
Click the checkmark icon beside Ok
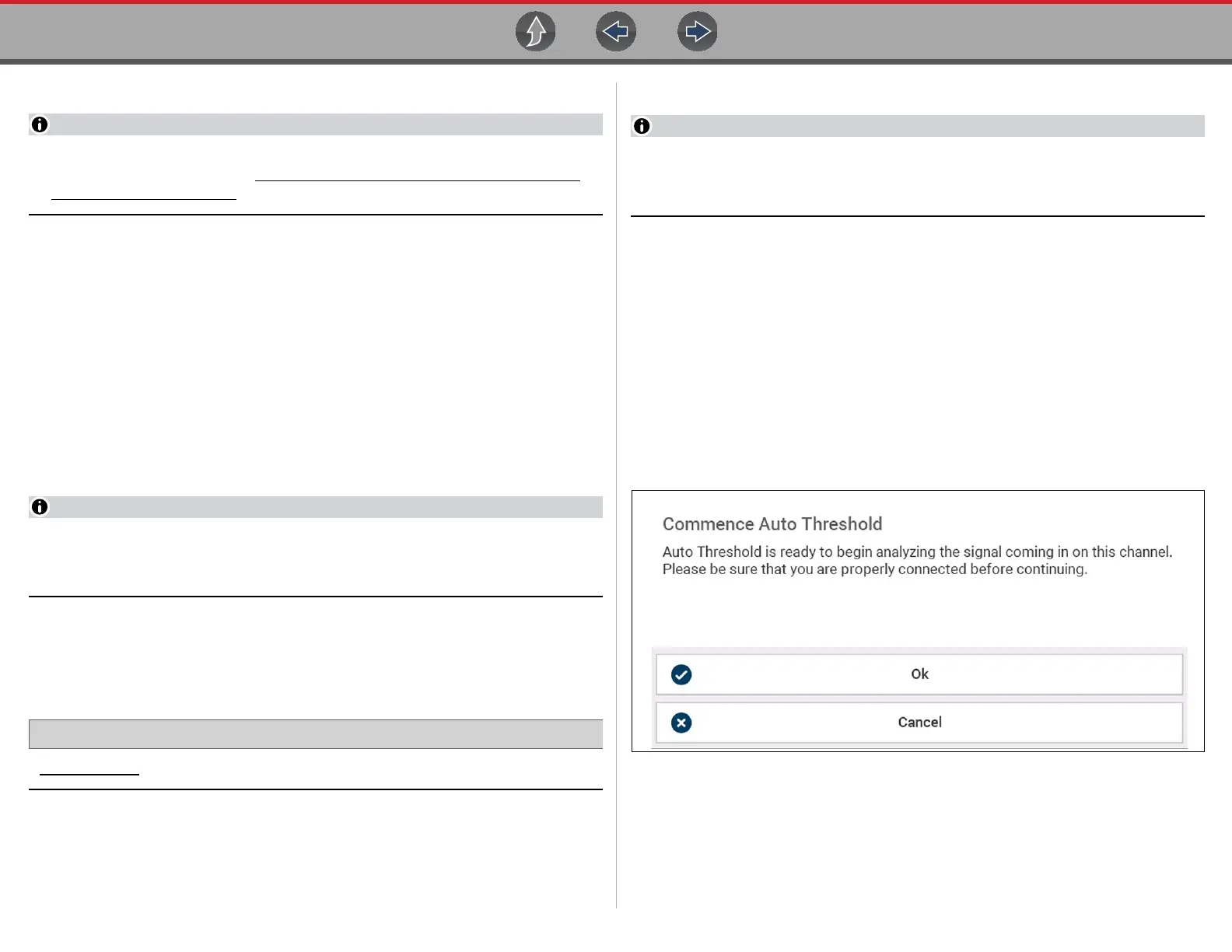tap(681, 674)
